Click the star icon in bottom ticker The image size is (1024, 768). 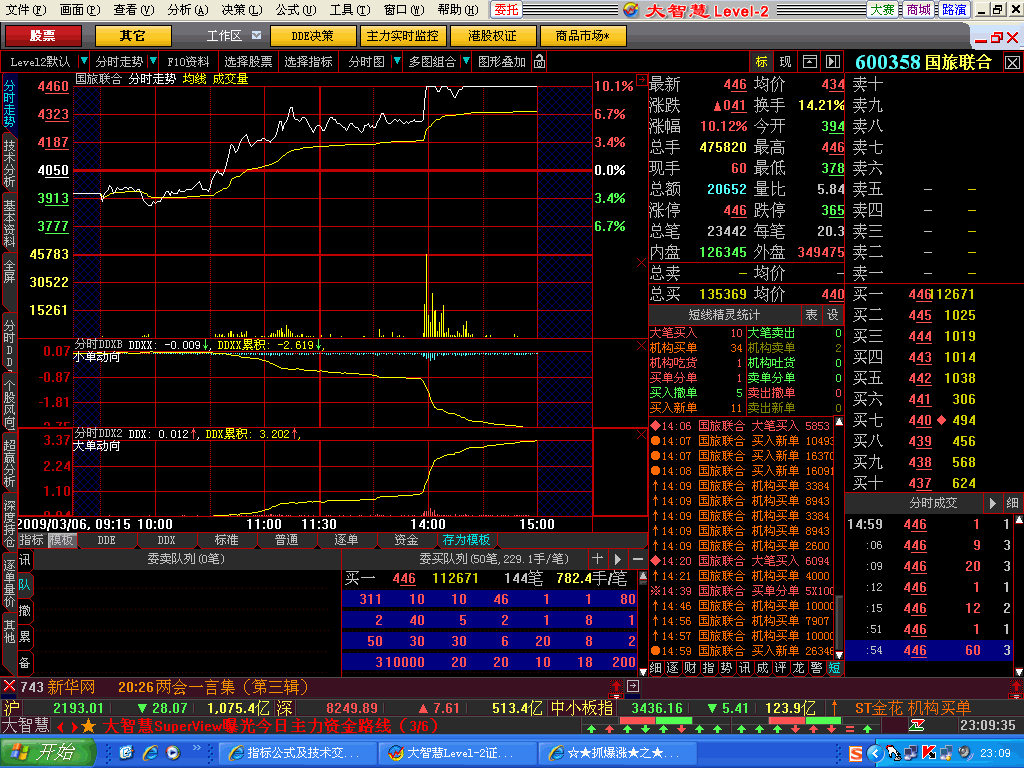[x=89, y=726]
